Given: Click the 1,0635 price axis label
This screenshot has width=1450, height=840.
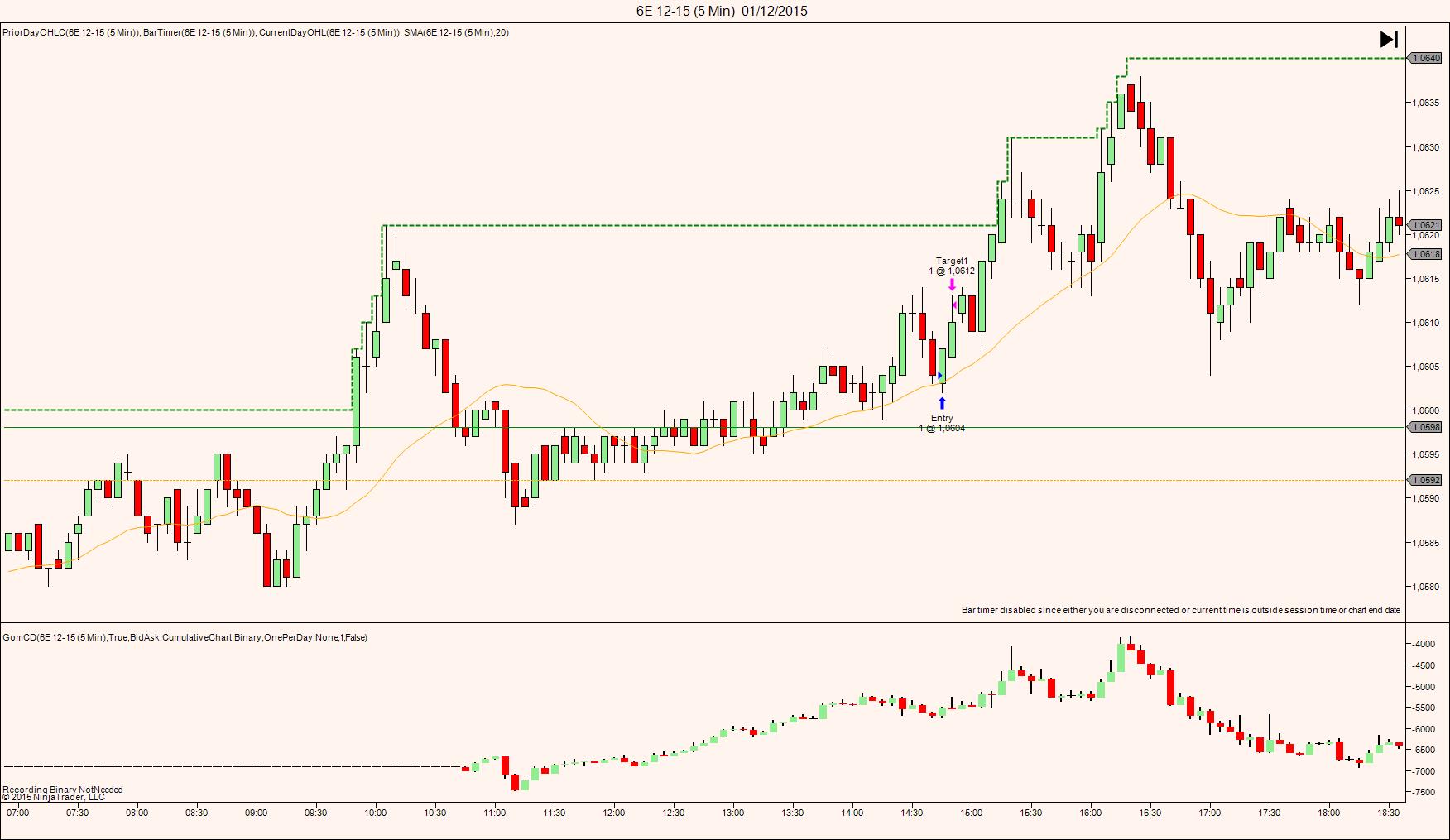Looking at the screenshot, I should pos(1427,103).
